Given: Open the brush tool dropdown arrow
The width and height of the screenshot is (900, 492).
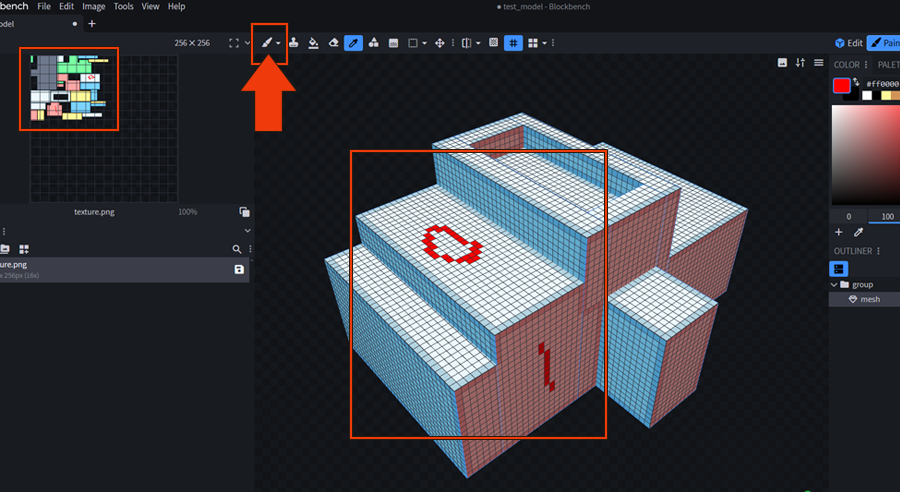Looking at the screenshot, I should coord(278,43).
